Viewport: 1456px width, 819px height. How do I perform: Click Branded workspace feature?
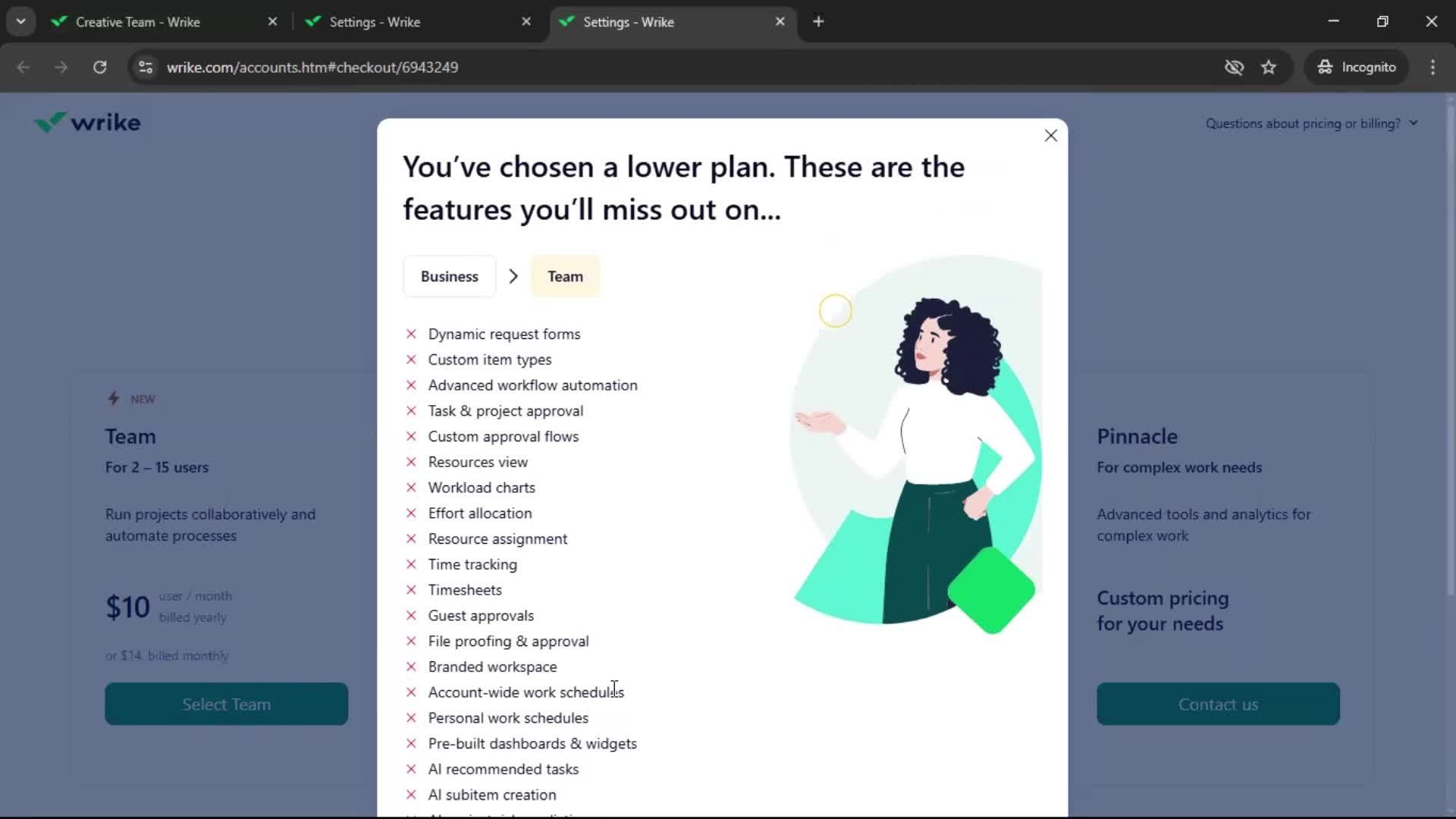click(491, 667)
